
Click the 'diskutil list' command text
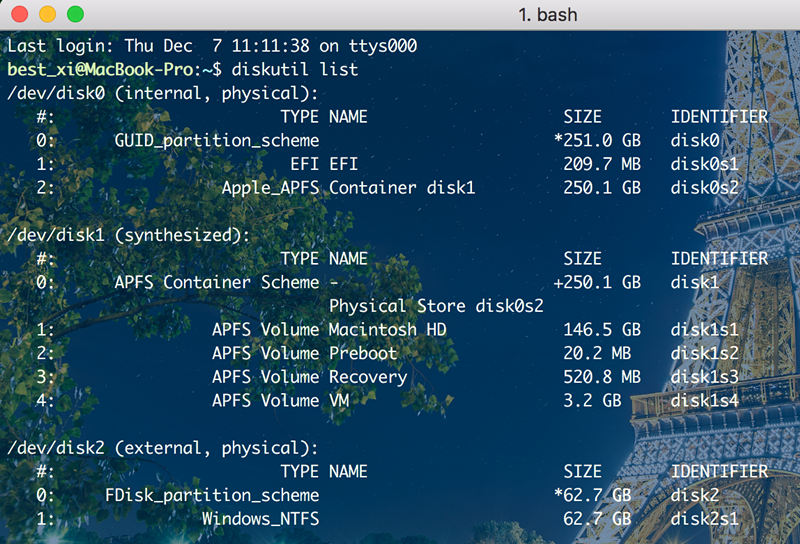[x=294, y=69]
